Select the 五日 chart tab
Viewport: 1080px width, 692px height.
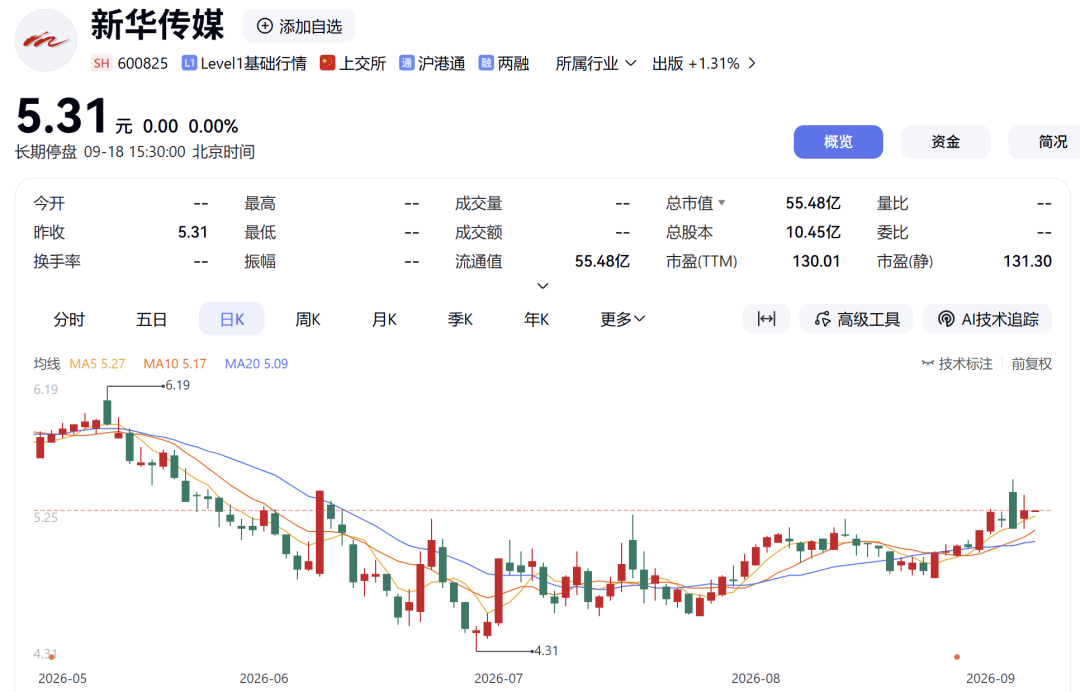[151, 319]
